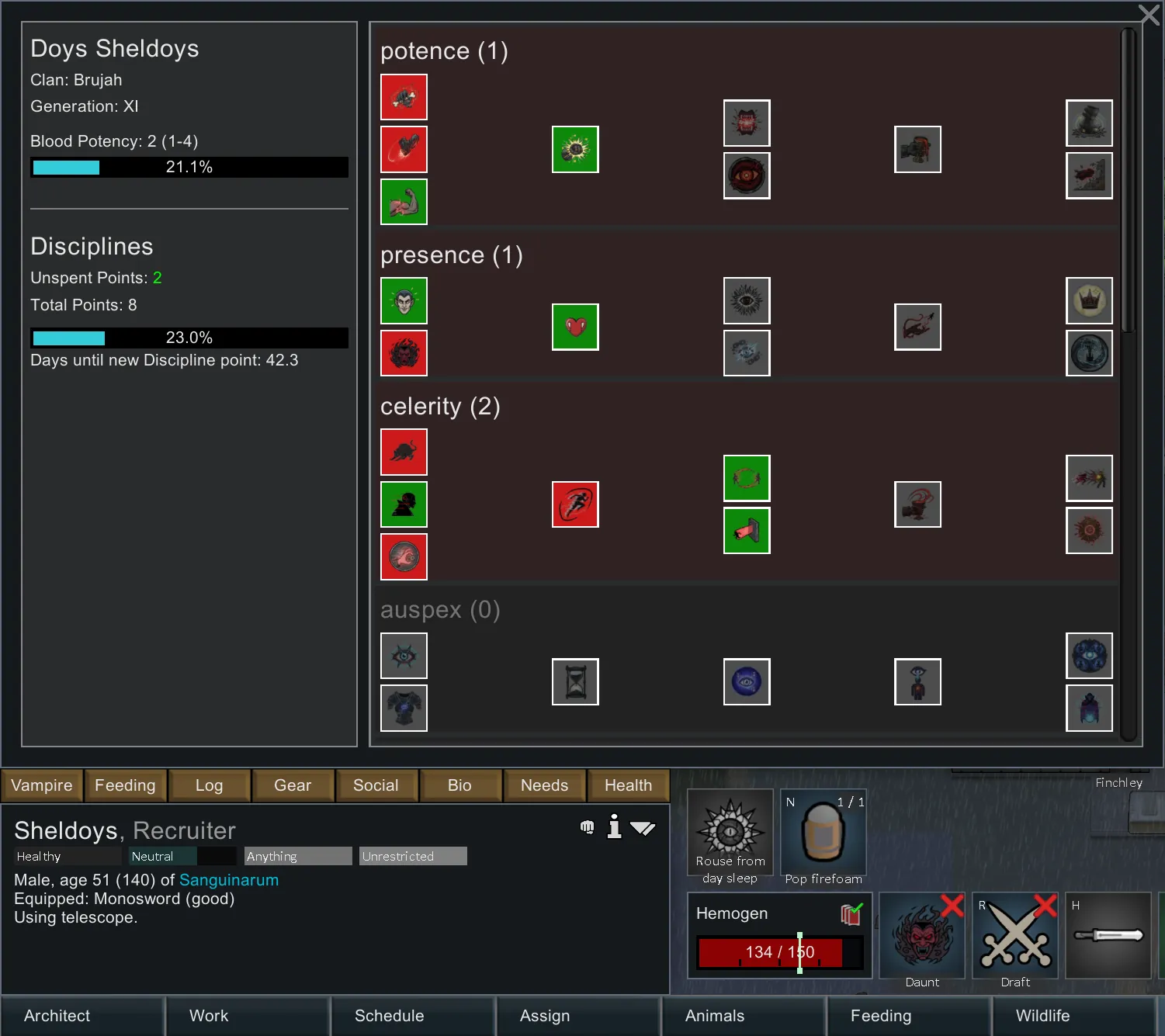Click the Sanguinarum faction link
This screenshot has height=1036, width=1165.
(229, 880)
